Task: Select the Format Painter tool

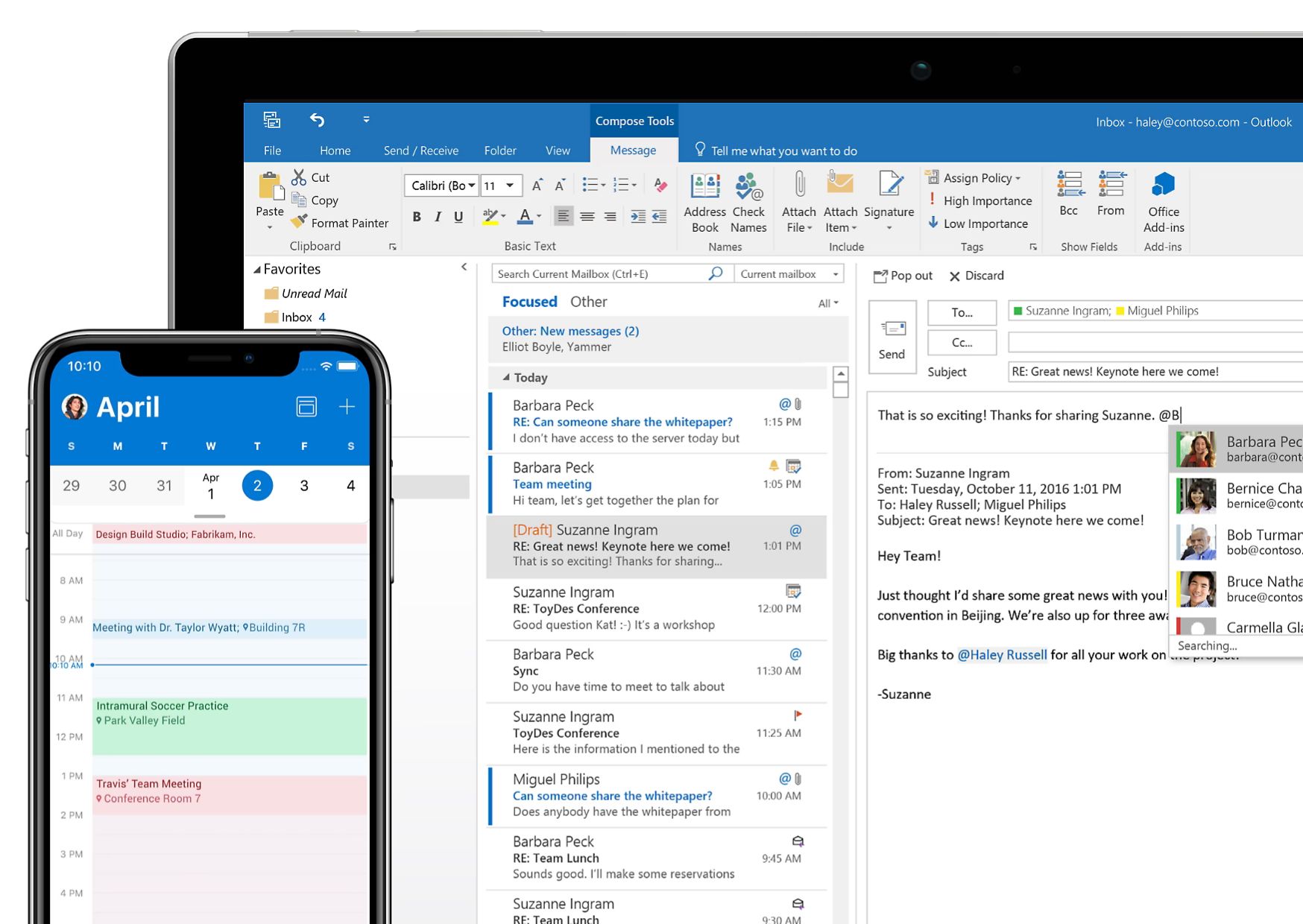Action: pyautogui.click(x=340, y=222)
